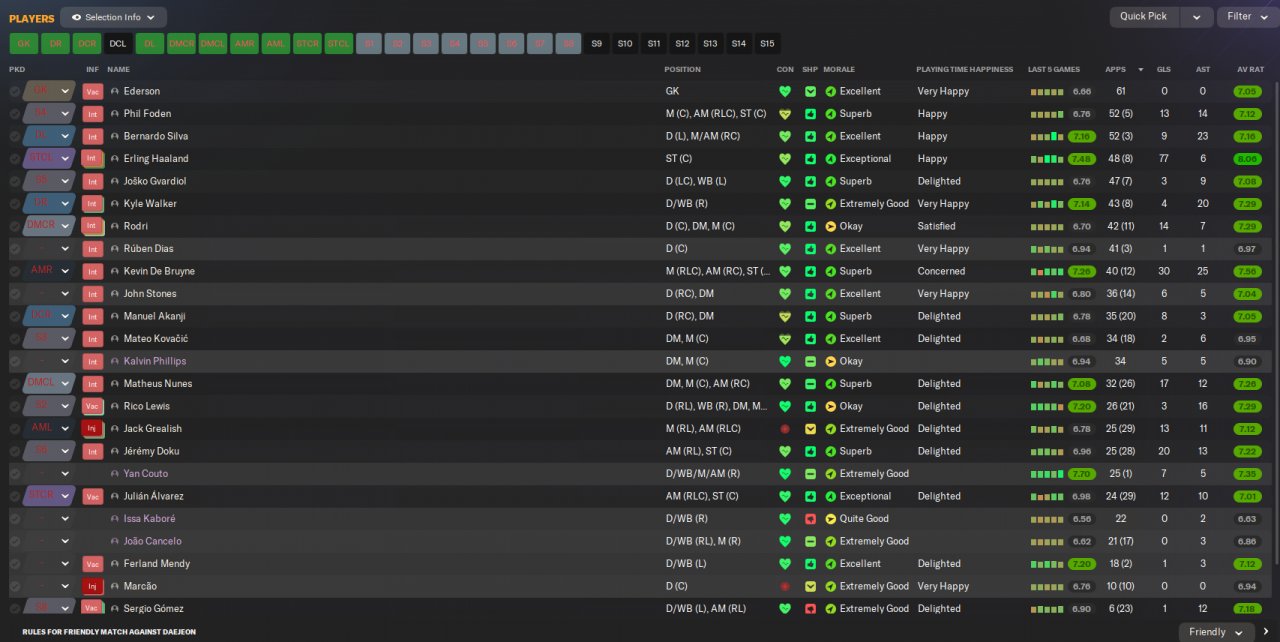The image size is (1280, 642).
Task: Click the Quick Pick button
Action: [1144, 17]
